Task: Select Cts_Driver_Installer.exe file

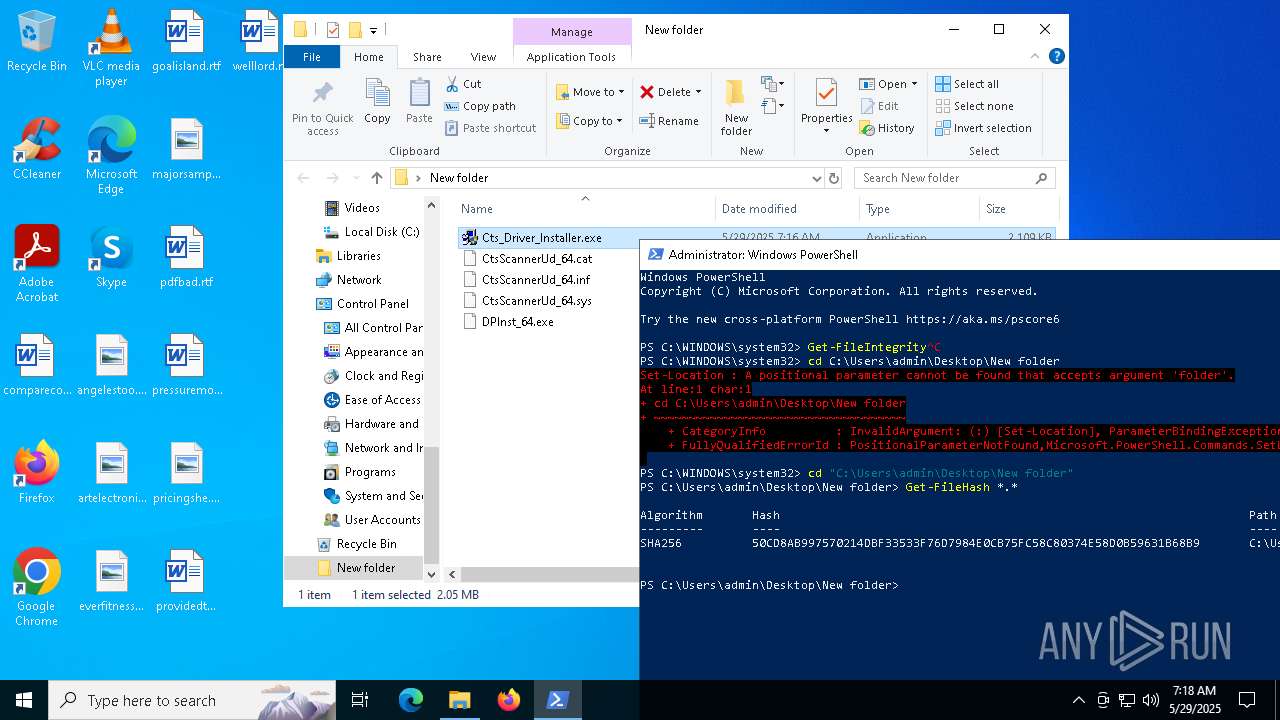Action: 541,238
